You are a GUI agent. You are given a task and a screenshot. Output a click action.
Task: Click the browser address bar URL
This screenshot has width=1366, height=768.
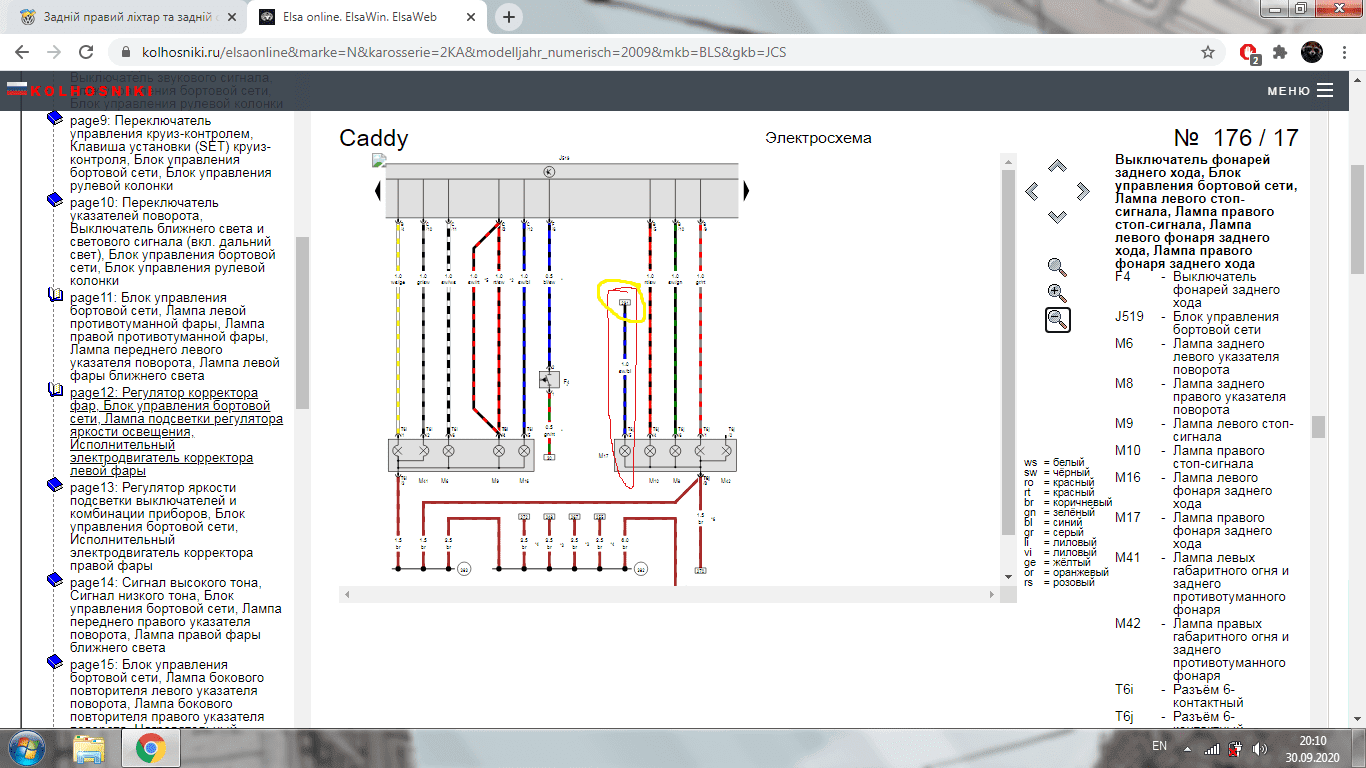point(462,52)
